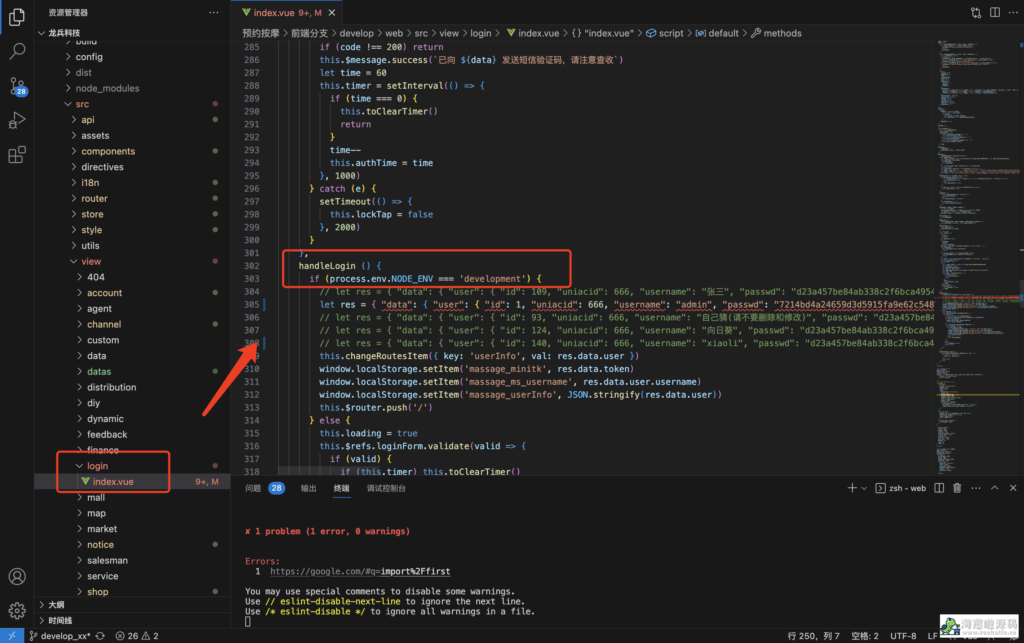1024x643 pixels.
Task: Open the google.com import/first error link
Action: [360, 571]
